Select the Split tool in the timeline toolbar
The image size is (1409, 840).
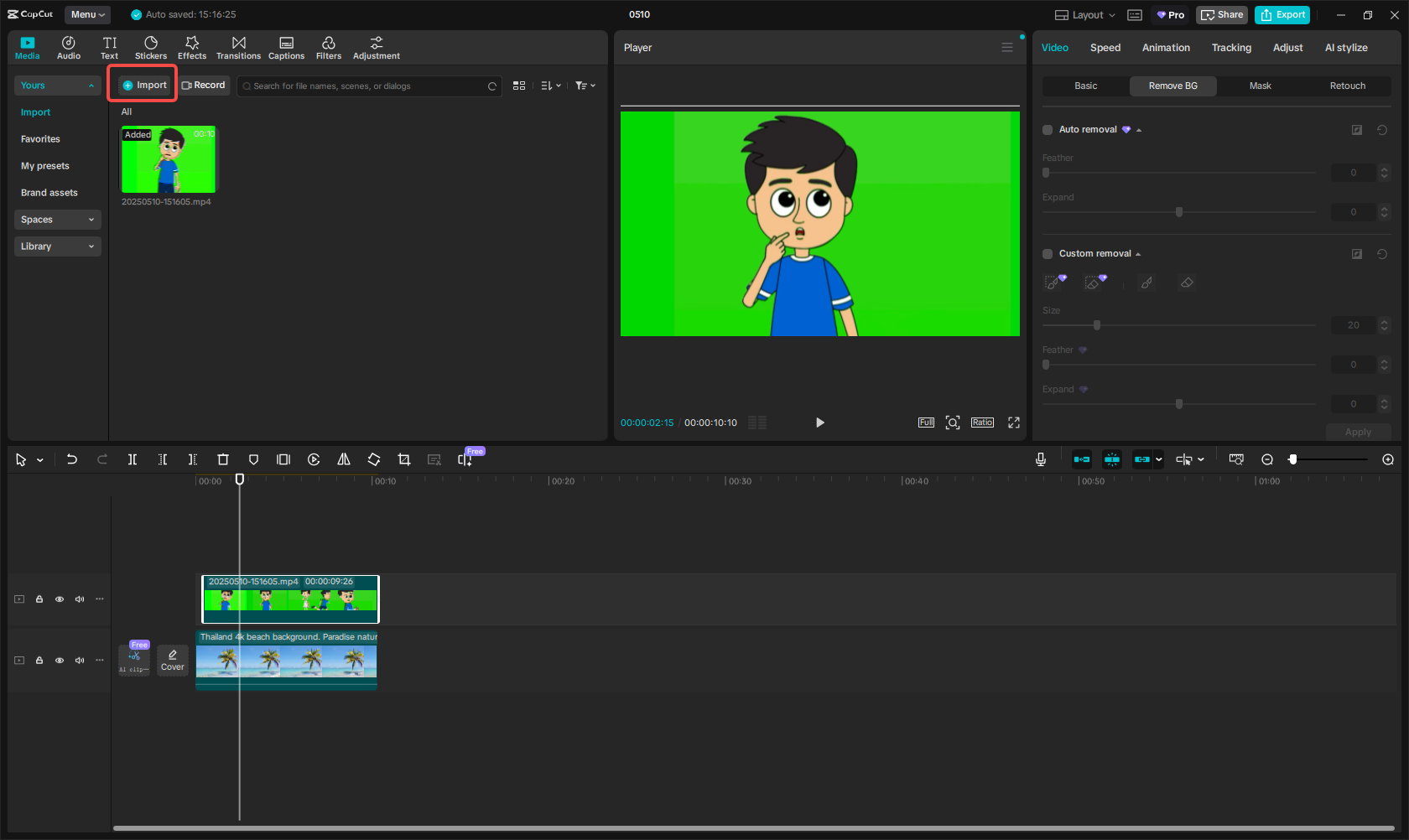pyautogui.click(x=132, y=459)
